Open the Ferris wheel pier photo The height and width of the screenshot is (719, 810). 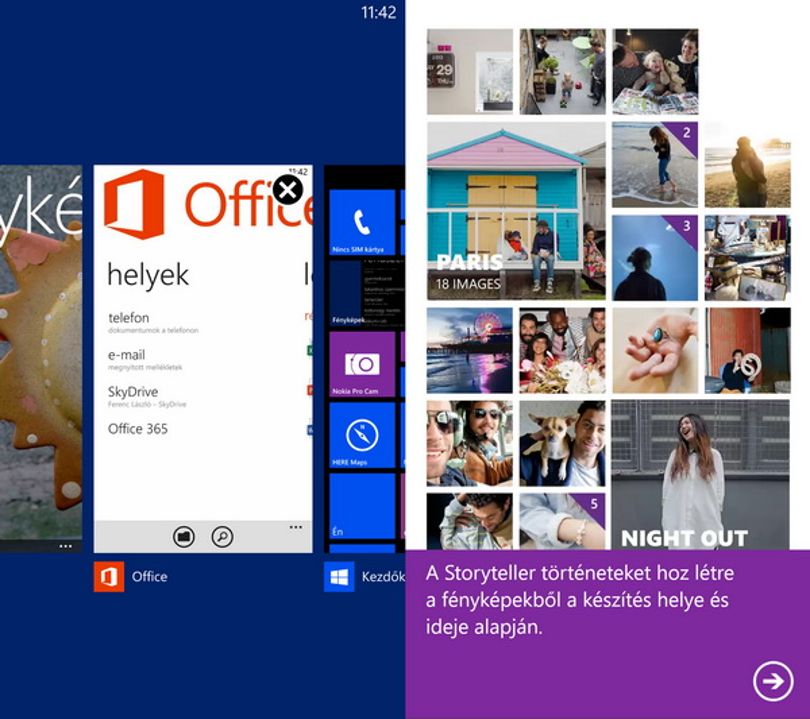point(470,350)
